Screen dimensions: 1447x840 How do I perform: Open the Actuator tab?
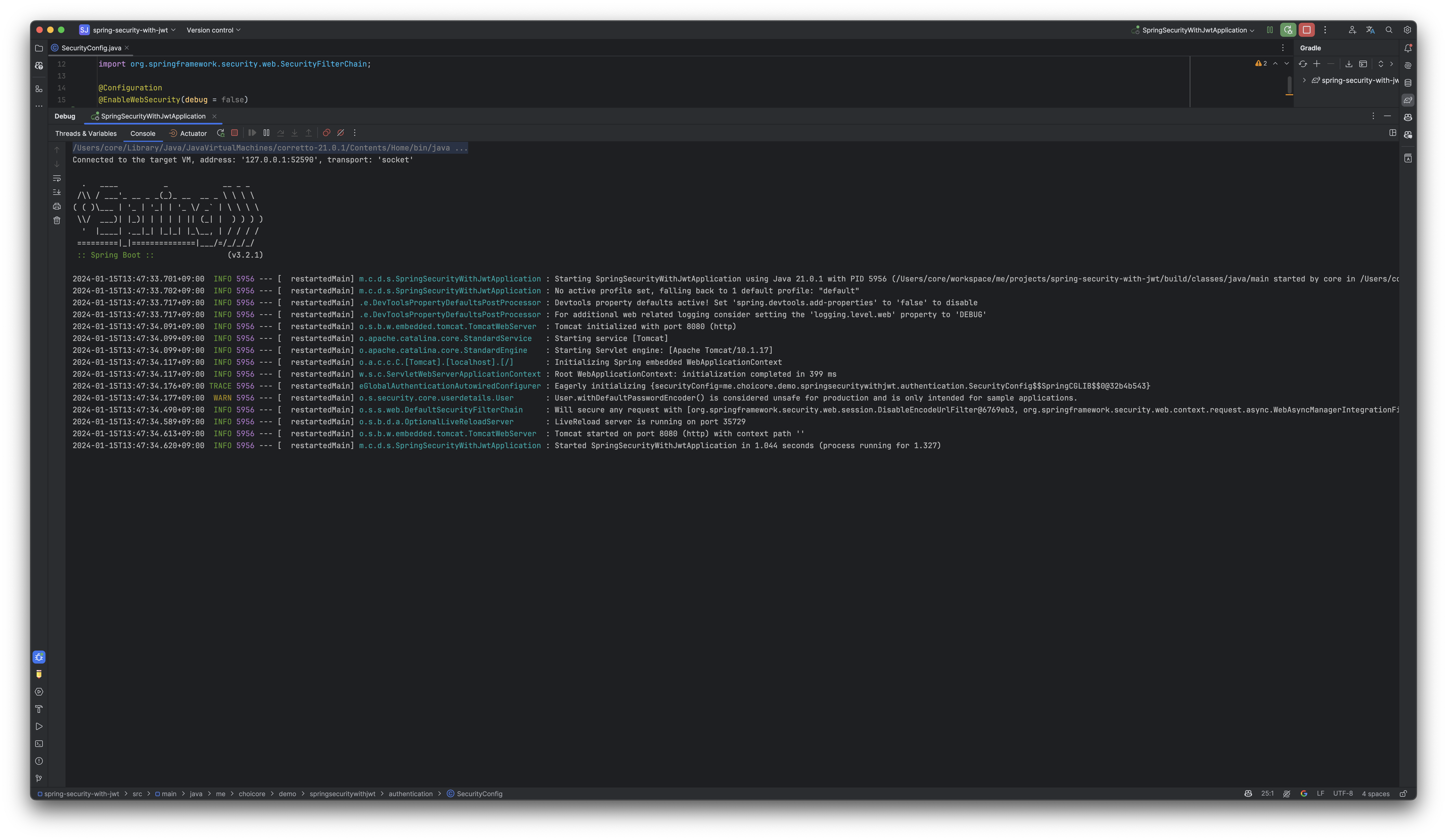[x=188, y=133]
